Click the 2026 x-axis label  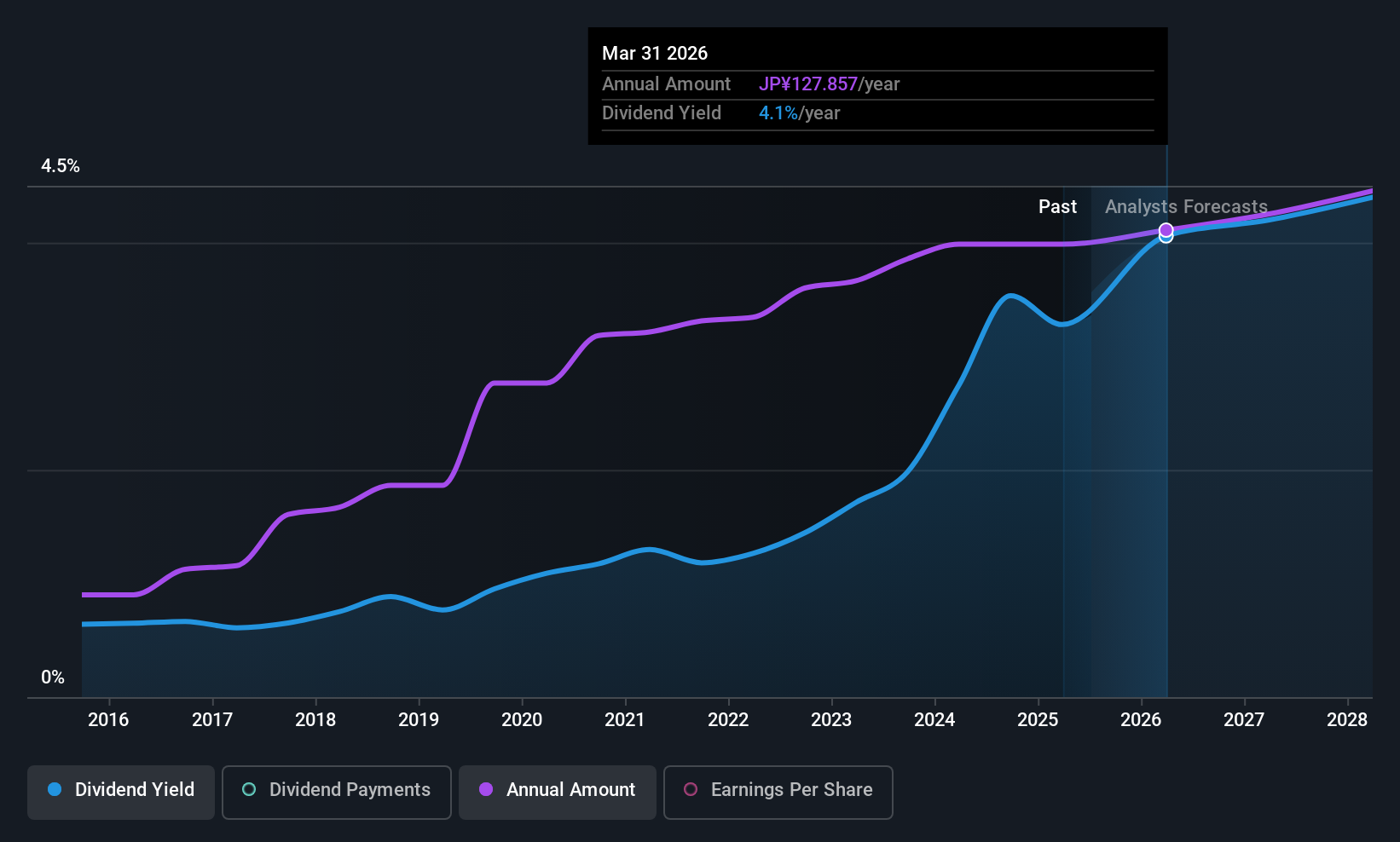pos(1141,720)
